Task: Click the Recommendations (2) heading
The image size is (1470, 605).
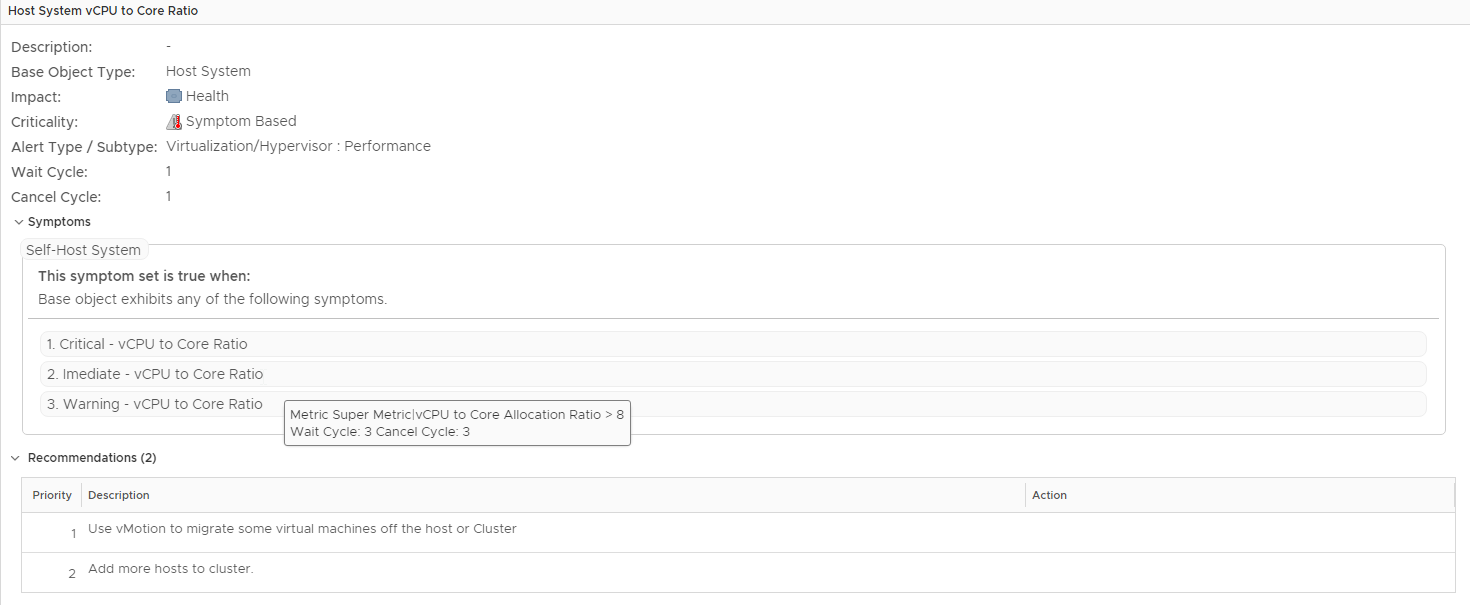Action: coord(92,458)
